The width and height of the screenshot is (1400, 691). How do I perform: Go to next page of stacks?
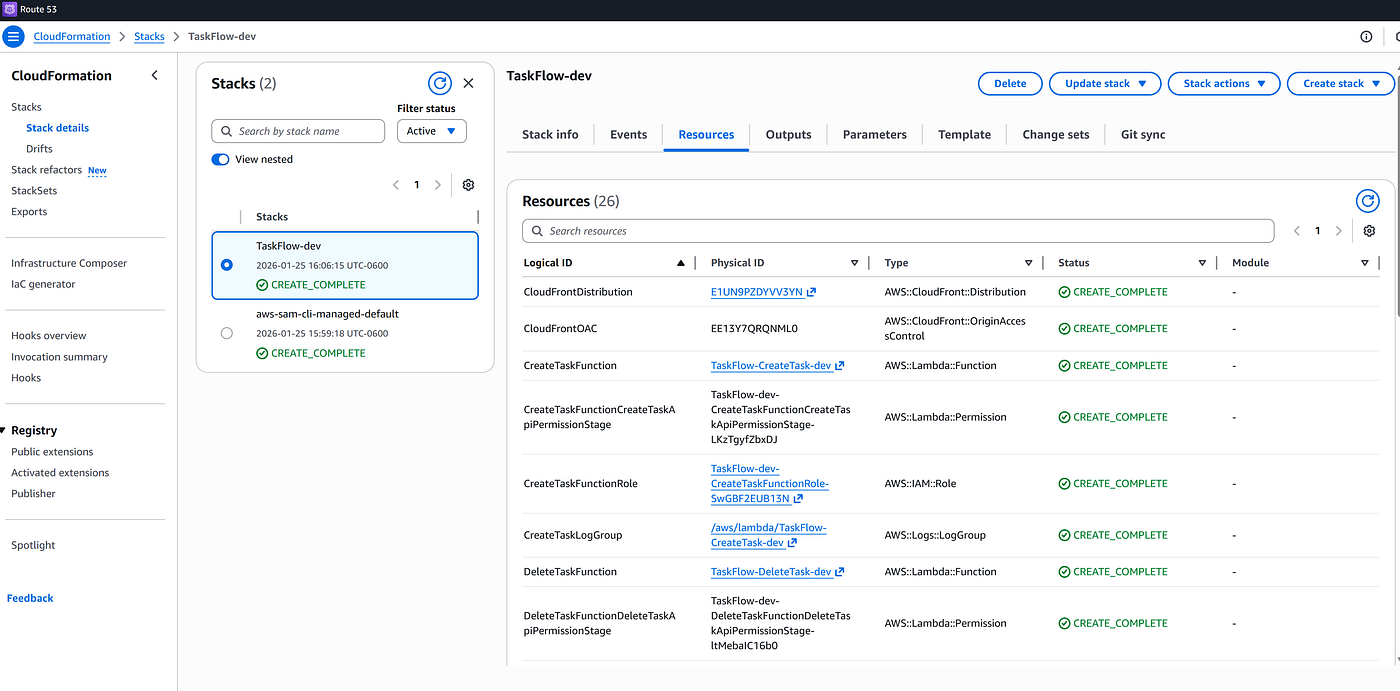[x=438, y=185]
